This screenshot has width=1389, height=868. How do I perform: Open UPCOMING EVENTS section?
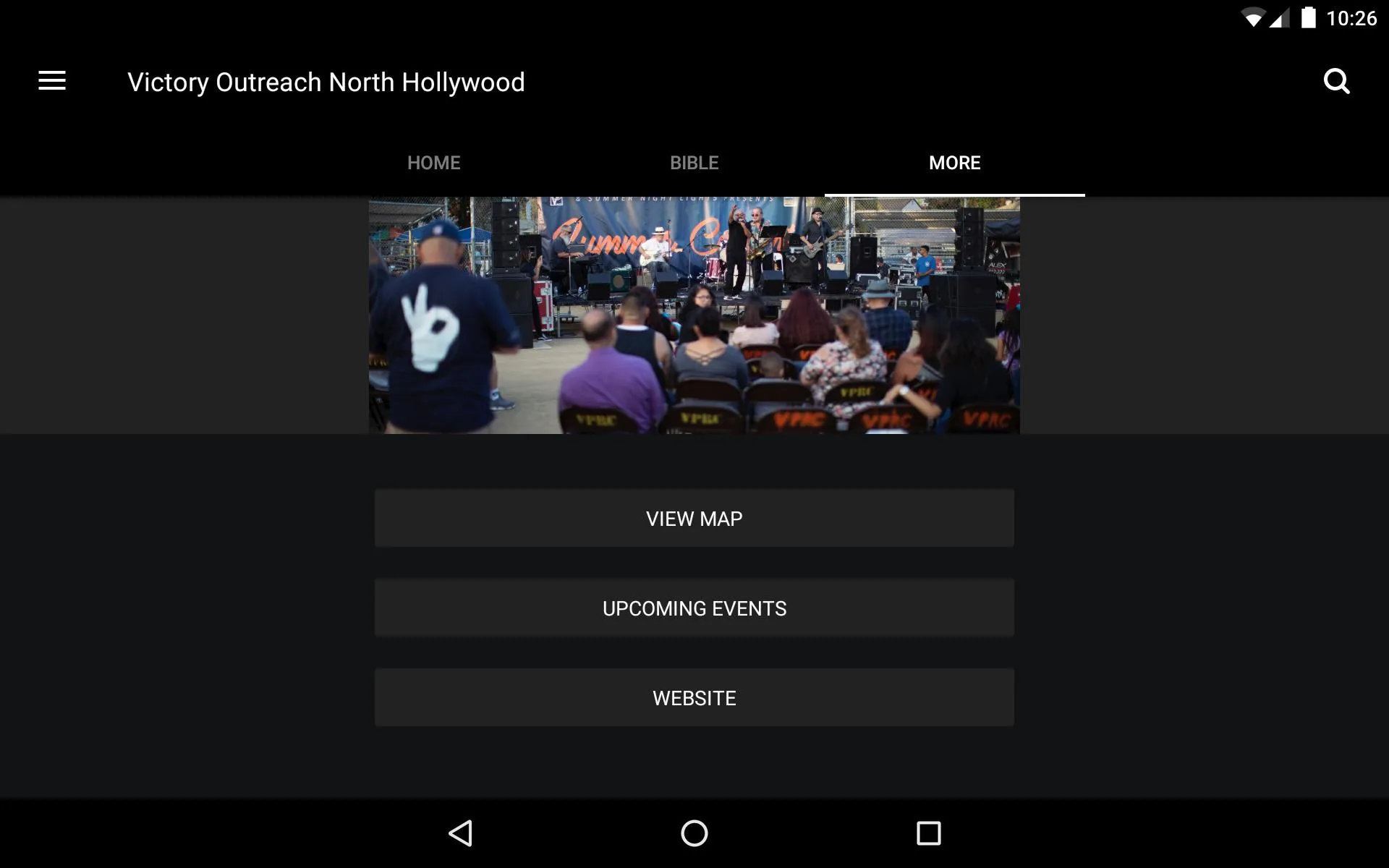694,608
